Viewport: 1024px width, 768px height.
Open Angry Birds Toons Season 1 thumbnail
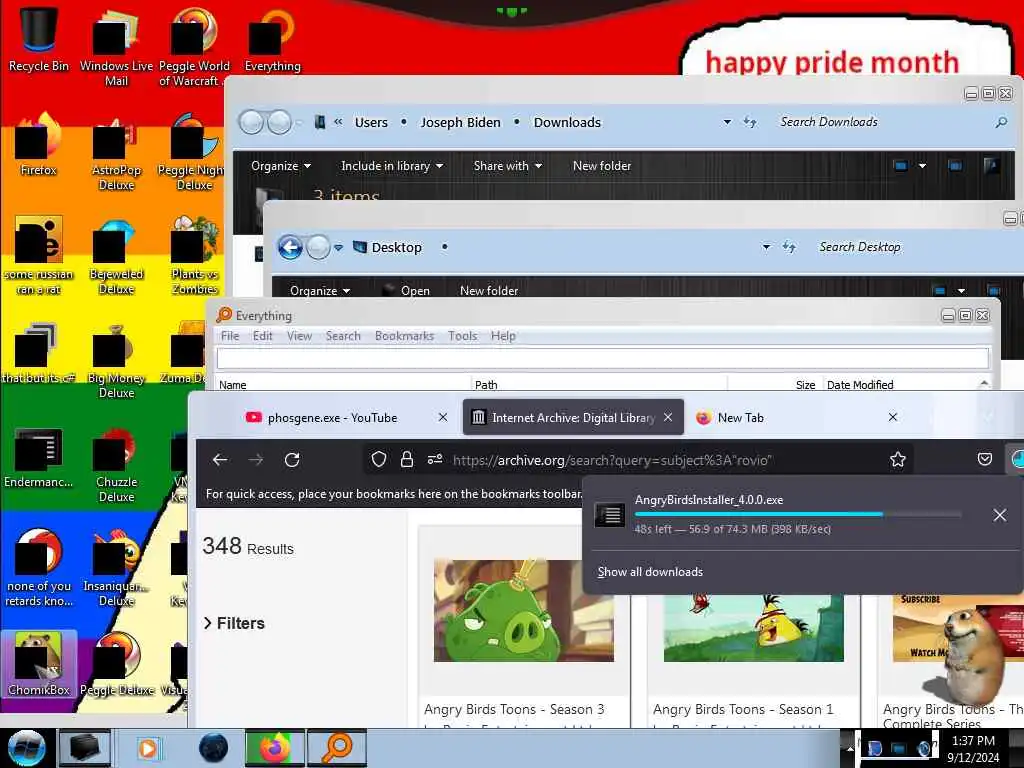tap(754, 628)
